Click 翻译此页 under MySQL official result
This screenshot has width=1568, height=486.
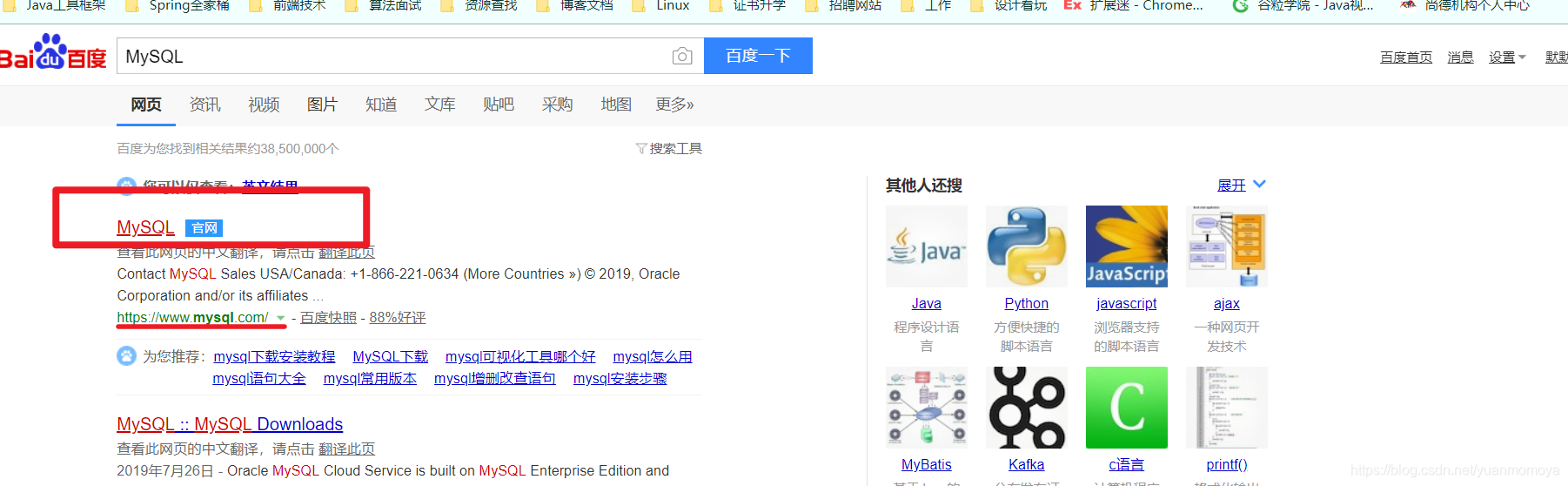346,253
